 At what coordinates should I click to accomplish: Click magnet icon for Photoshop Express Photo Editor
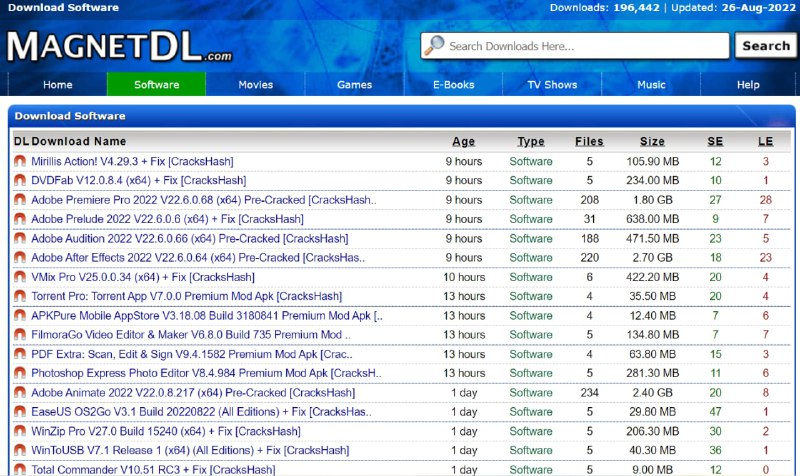point(20,373)
